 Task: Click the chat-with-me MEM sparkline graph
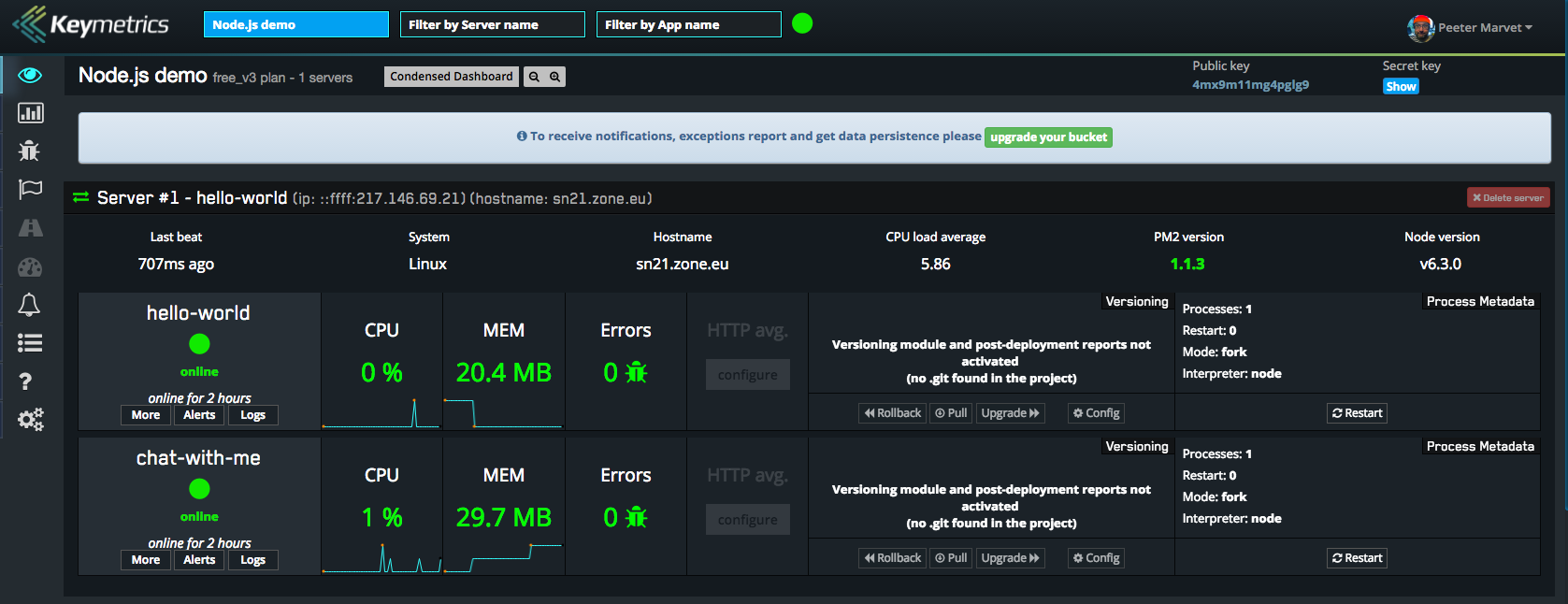pos(503,557)
